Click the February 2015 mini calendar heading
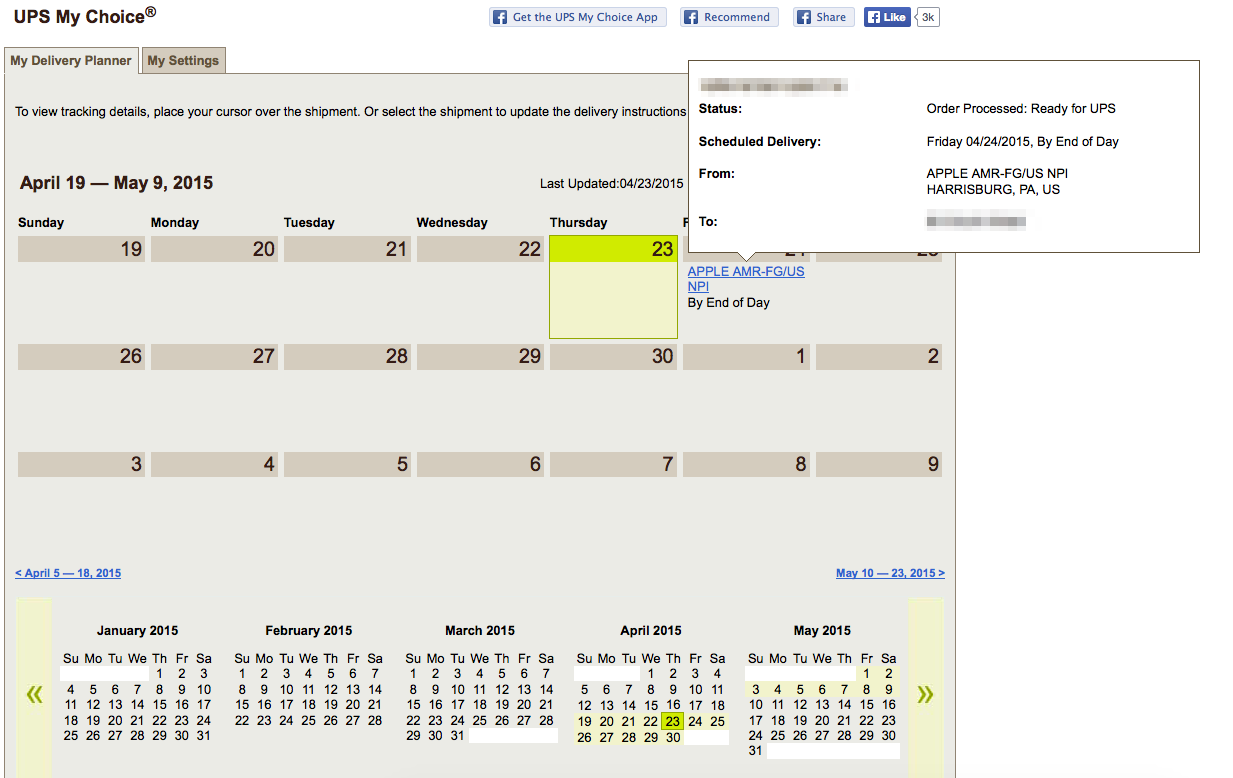The height and width of the screenshot is (778, 1233). [309, 631]
